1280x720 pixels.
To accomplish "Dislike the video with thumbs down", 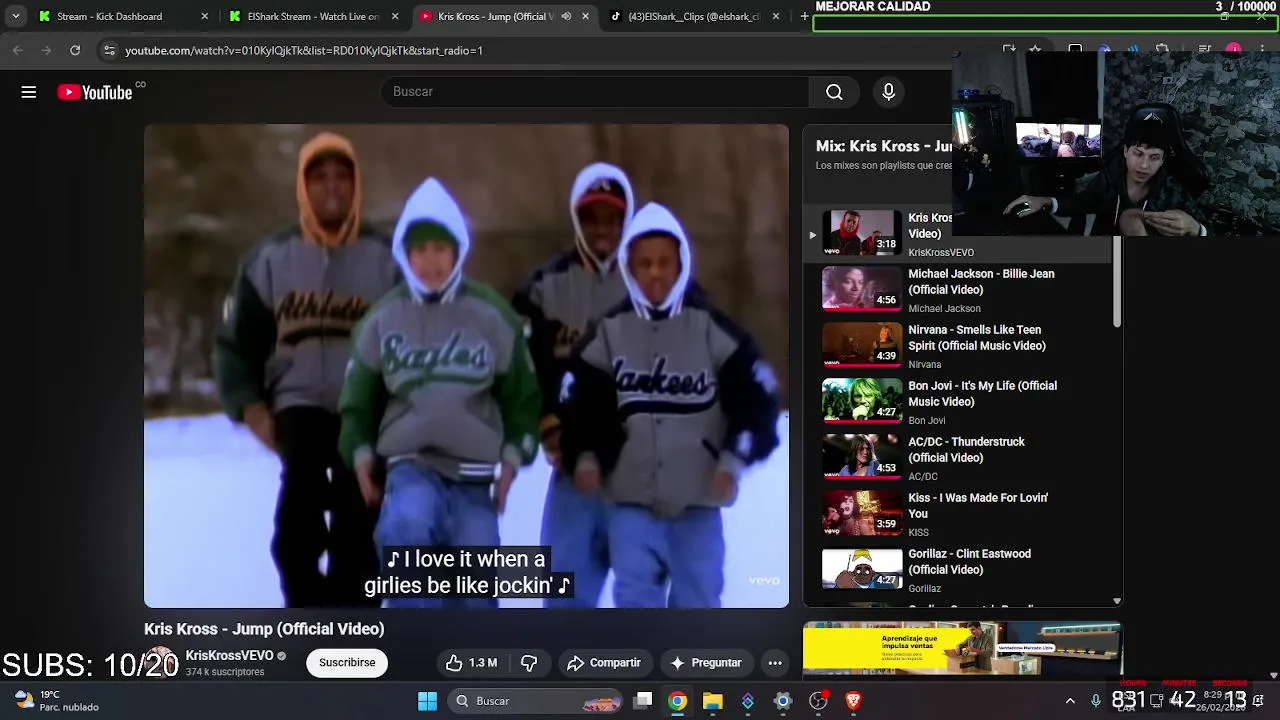I will [529, 663].
